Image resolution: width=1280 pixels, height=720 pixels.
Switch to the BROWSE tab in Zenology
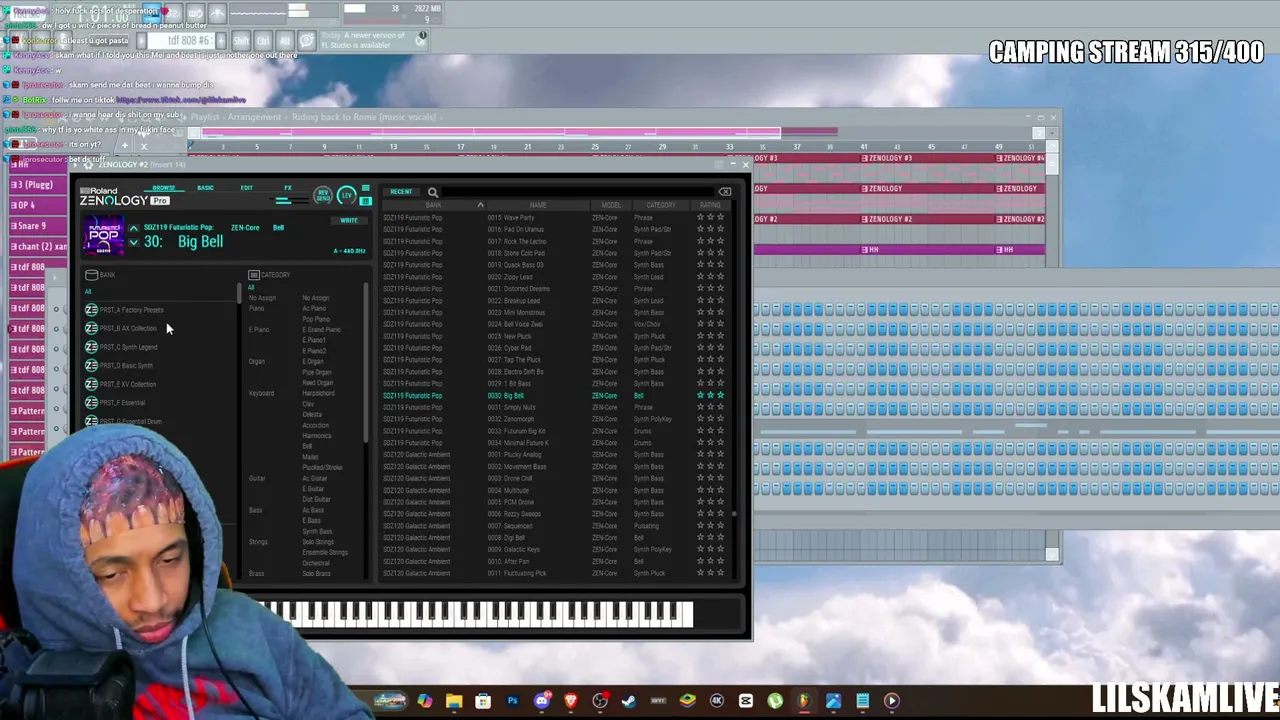[x=164, y=188]
